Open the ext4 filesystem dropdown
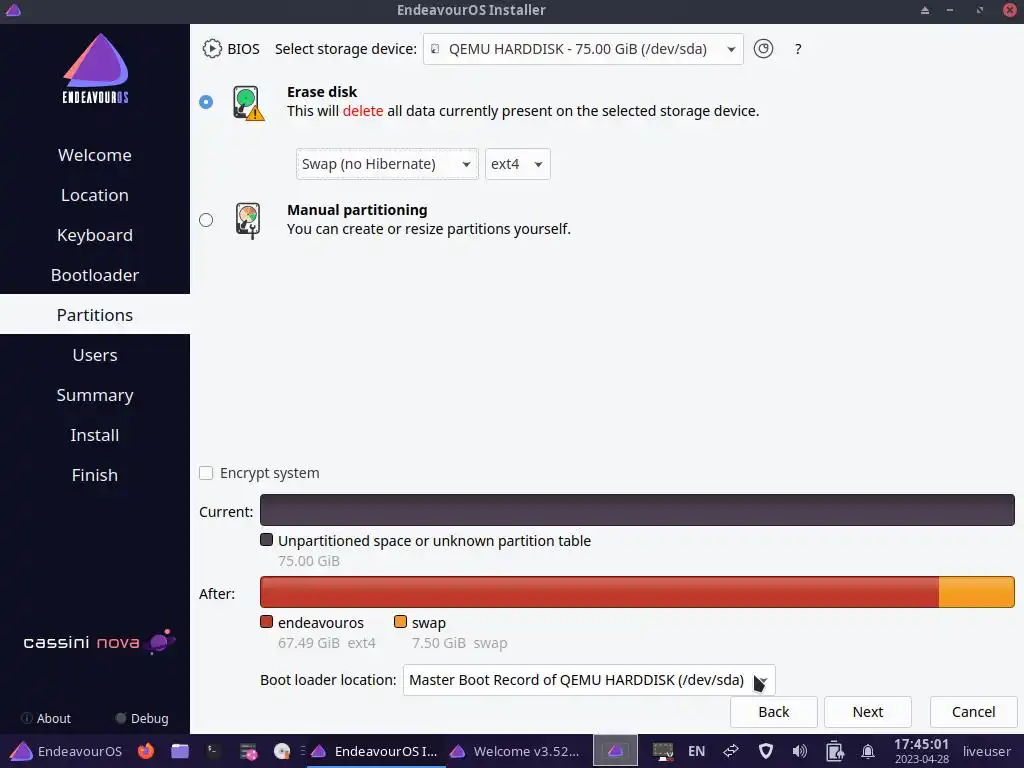The width and height of the screenshot is (1024, 768). (x=518, y=164)
